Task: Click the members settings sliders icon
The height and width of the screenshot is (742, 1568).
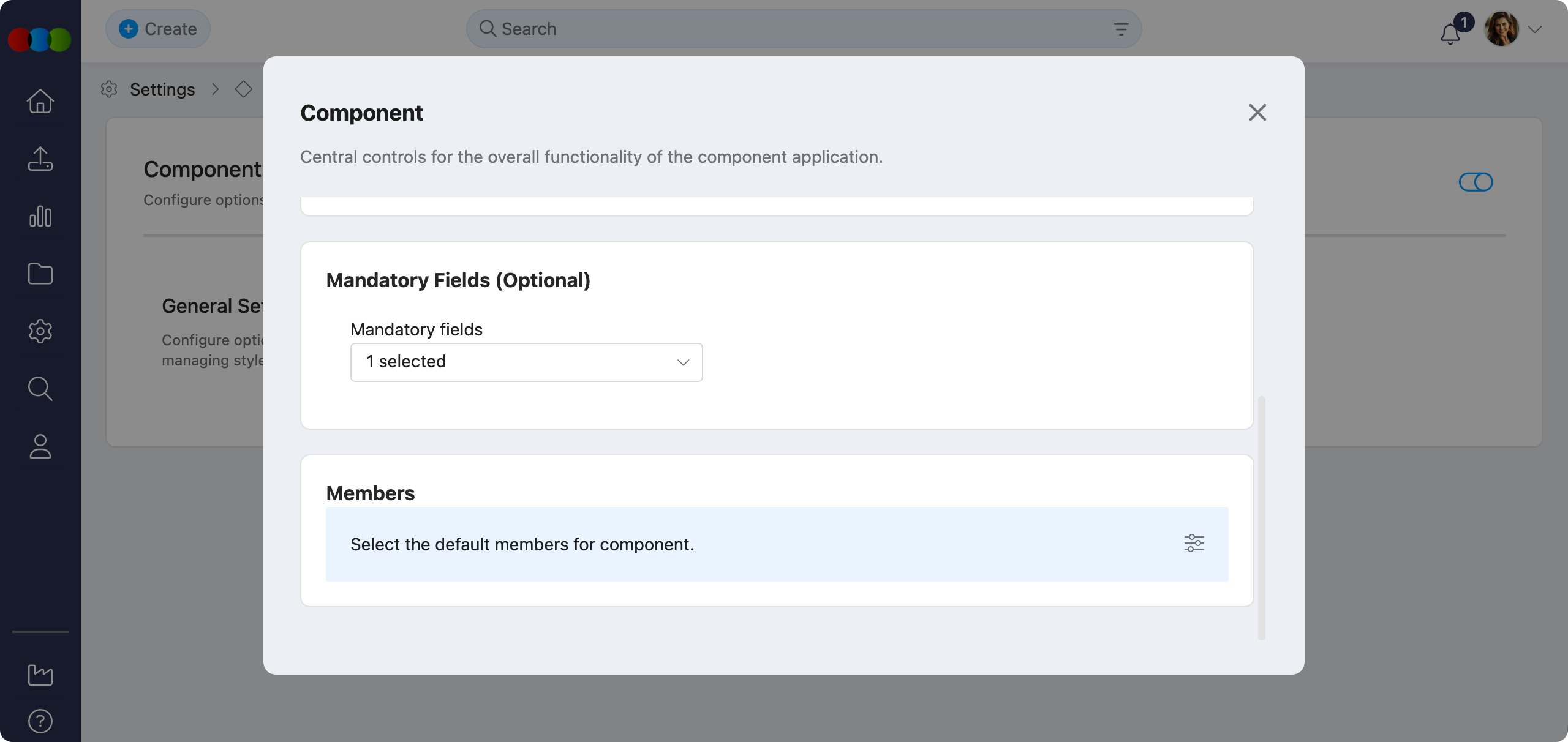Action: pyautogui.click(x=1194, y=543)
